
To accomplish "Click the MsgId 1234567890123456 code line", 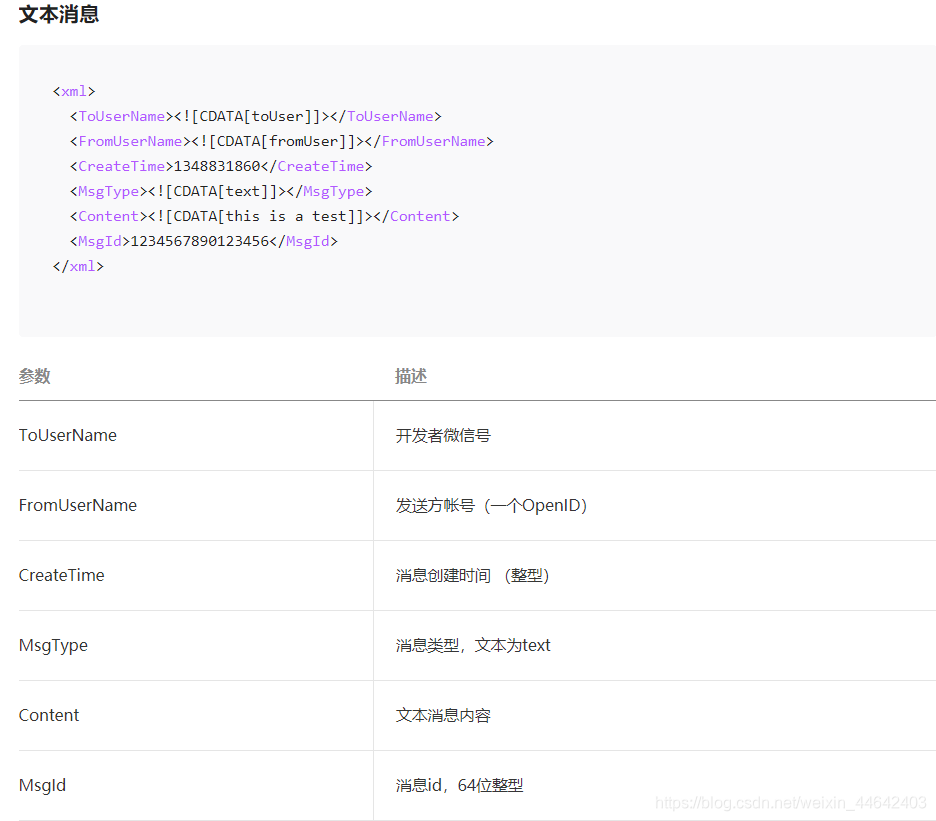I will pos(204,242).
